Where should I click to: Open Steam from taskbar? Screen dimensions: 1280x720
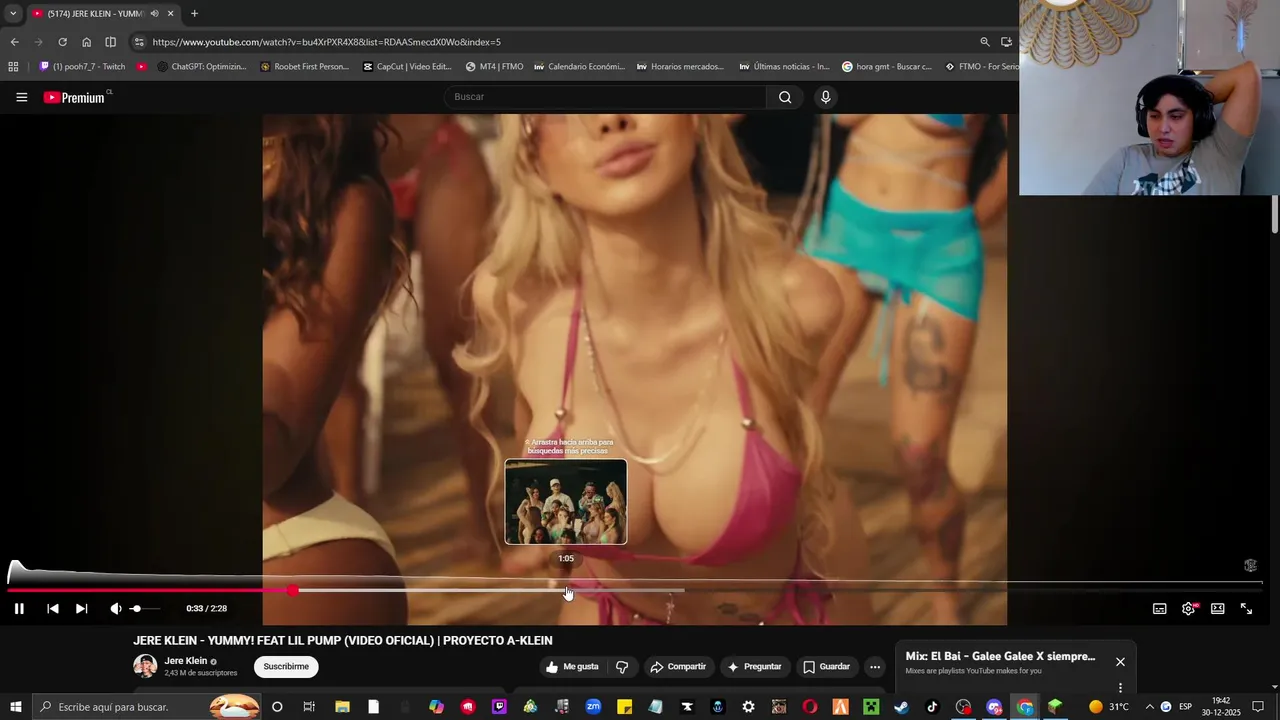point(901,707)
